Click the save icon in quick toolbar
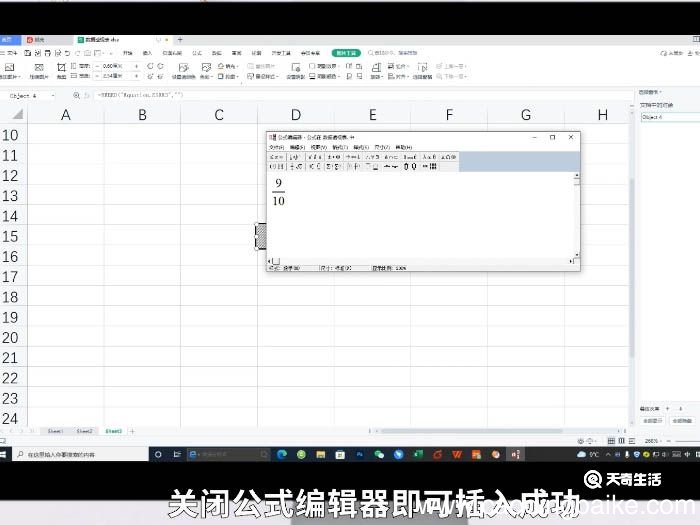This screenshot has height=525, width=700. (27, 53)
